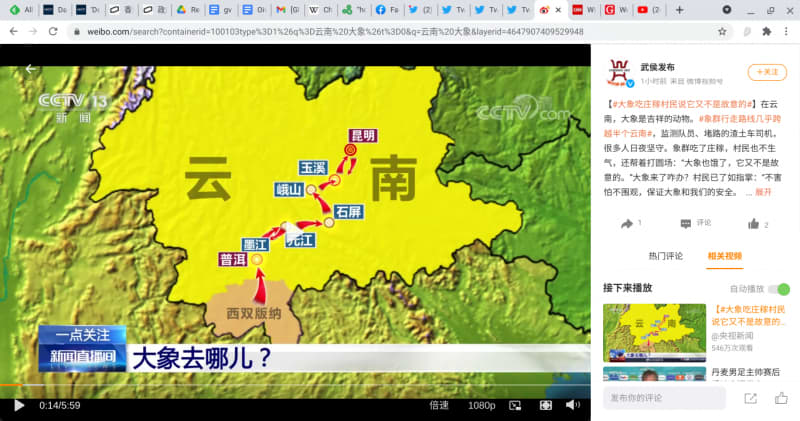Click the repost share arrow icon

627,224
